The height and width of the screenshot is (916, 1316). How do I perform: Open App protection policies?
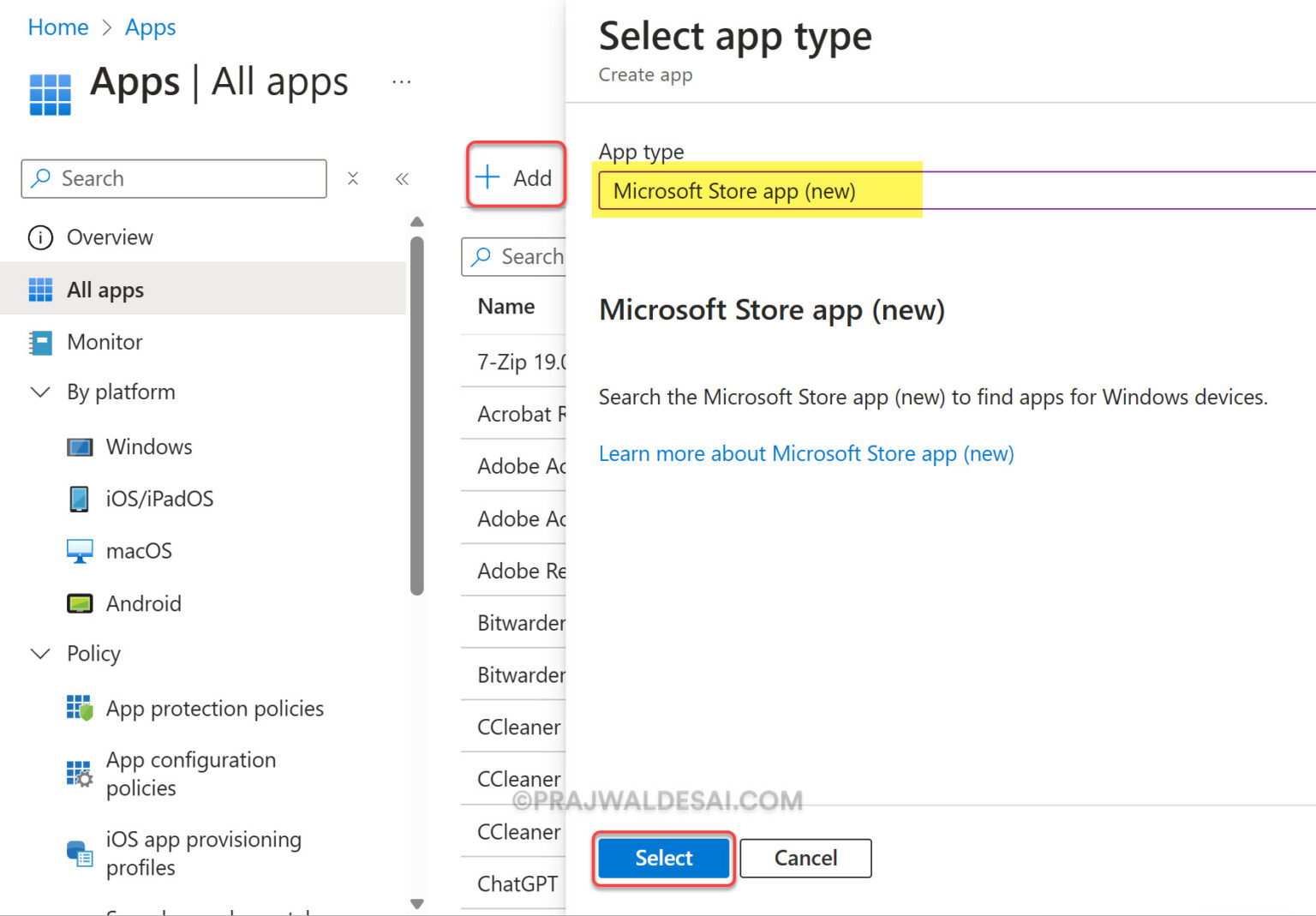click(x=215, y=709)
